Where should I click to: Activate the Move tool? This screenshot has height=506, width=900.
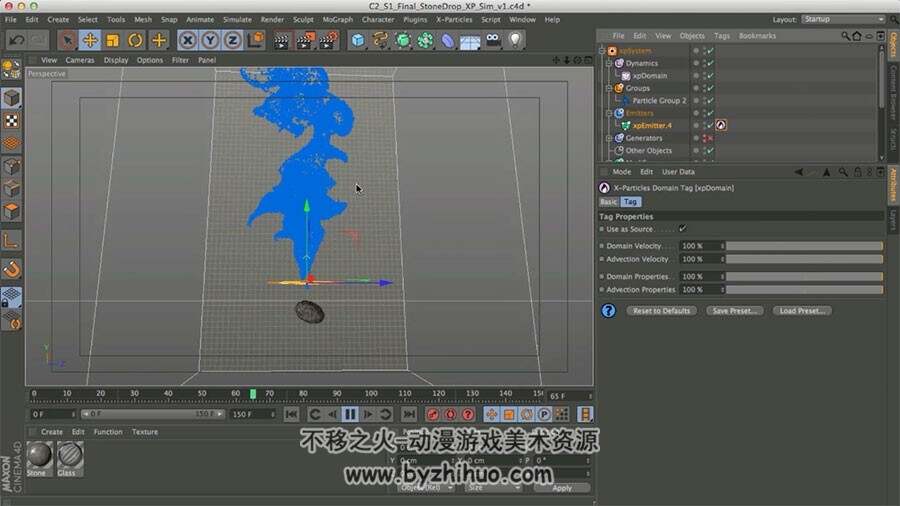pyautogui.click(x=90, y=40)
